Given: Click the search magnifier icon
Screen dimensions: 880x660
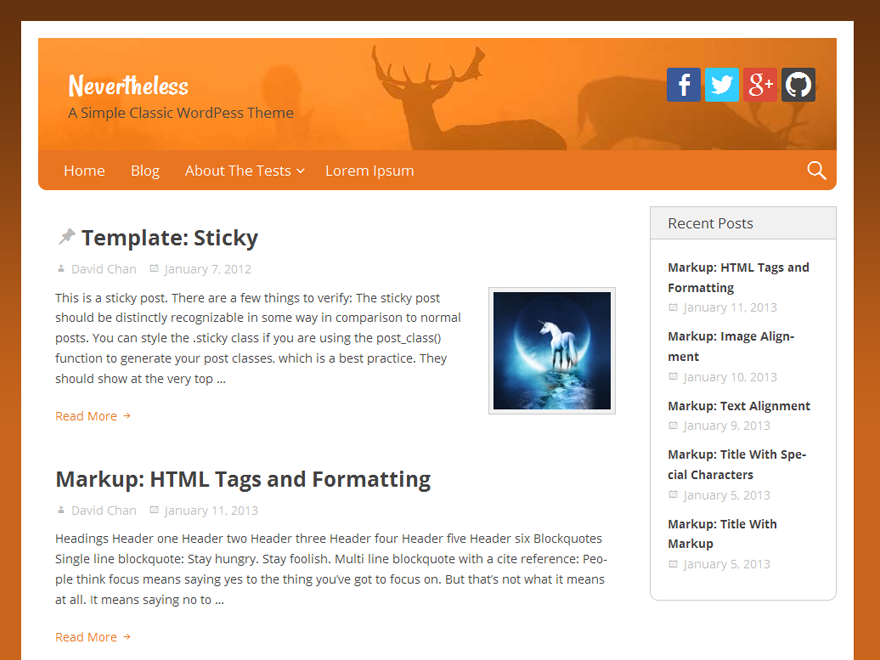Looking at the screenshot, I should (816, 170).
